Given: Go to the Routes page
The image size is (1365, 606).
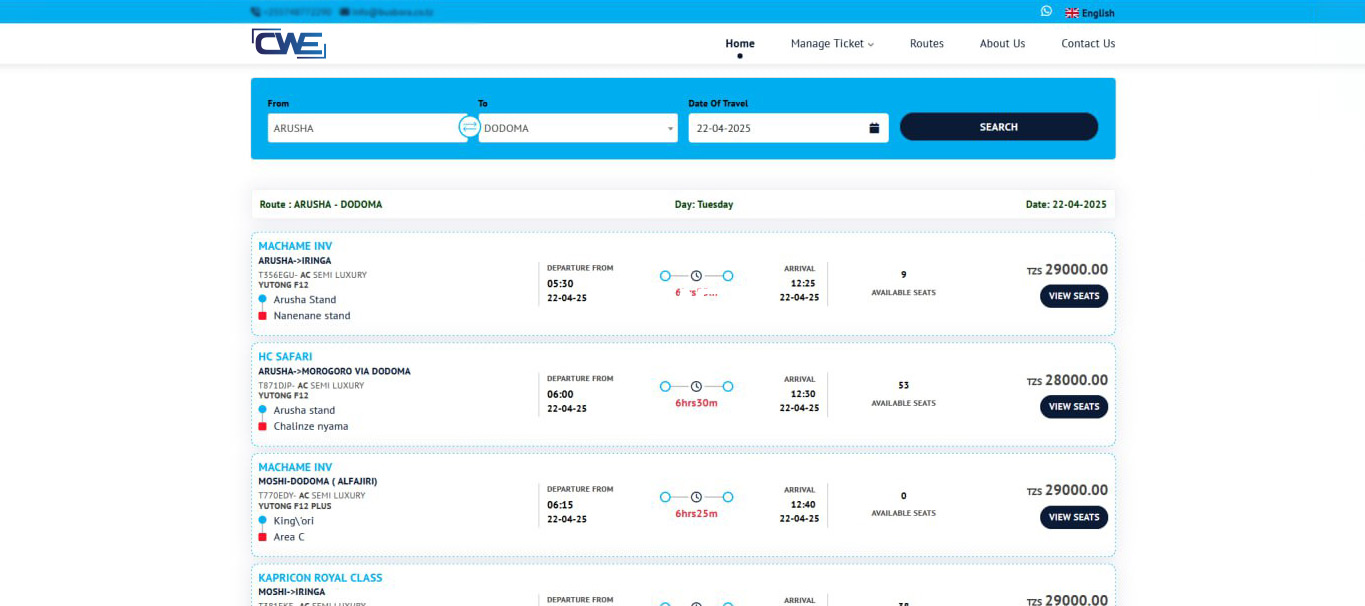Looking at the screenshot, I should click(926, 43).
